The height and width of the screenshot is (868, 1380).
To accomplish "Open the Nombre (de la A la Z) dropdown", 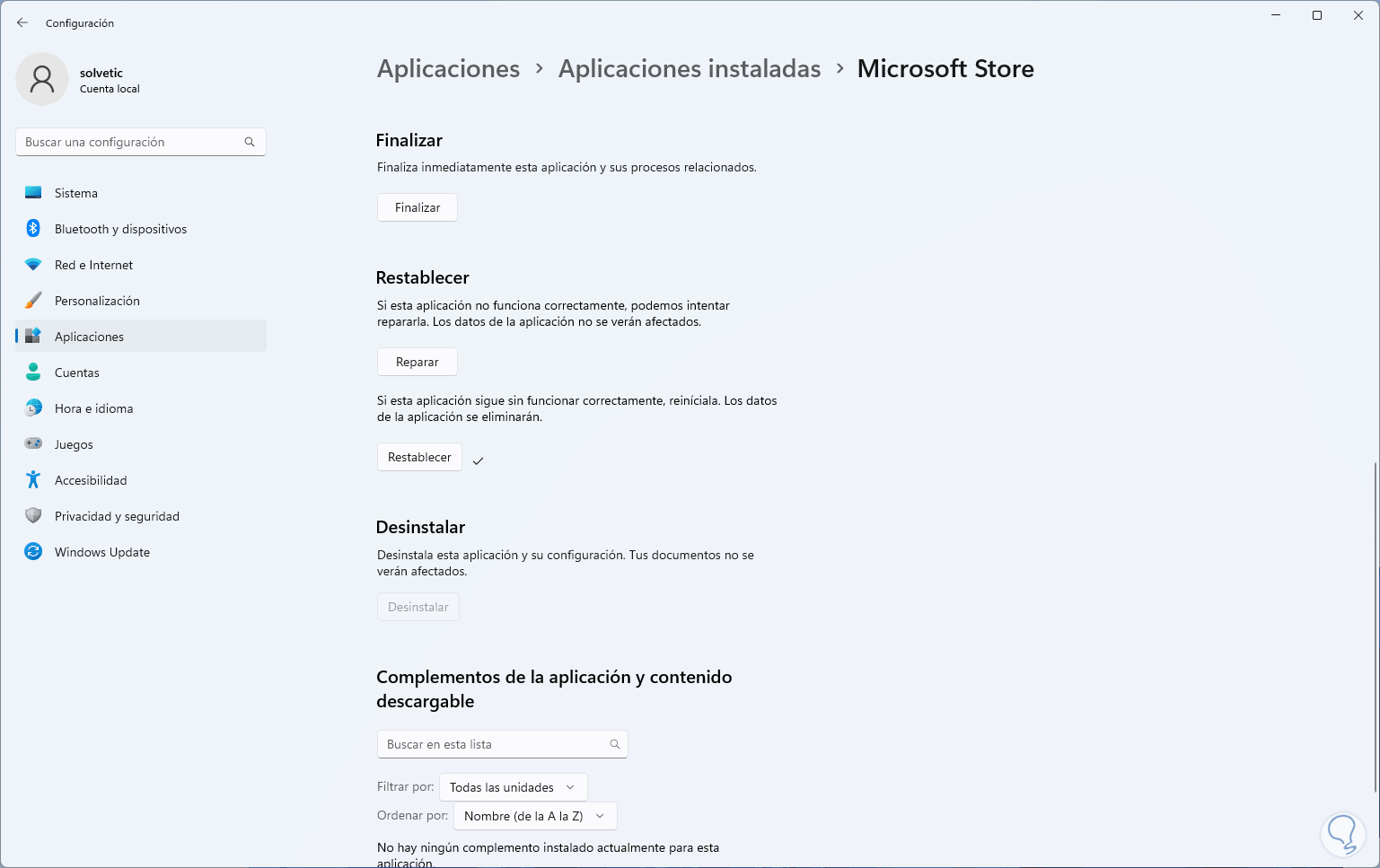I will [x=534, y=815].
